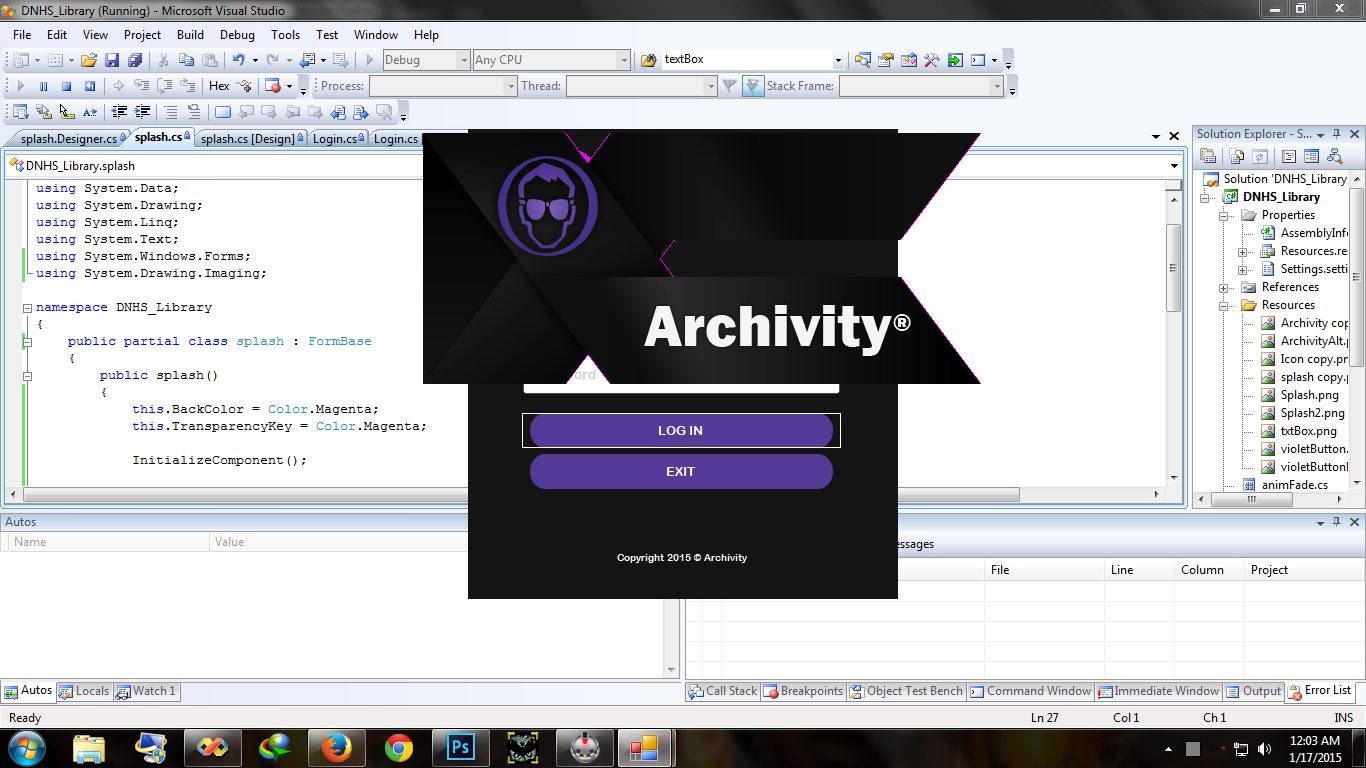Open the Immediate Window tab
The height and width of the screenshot is (768, 1366).
1159,691
